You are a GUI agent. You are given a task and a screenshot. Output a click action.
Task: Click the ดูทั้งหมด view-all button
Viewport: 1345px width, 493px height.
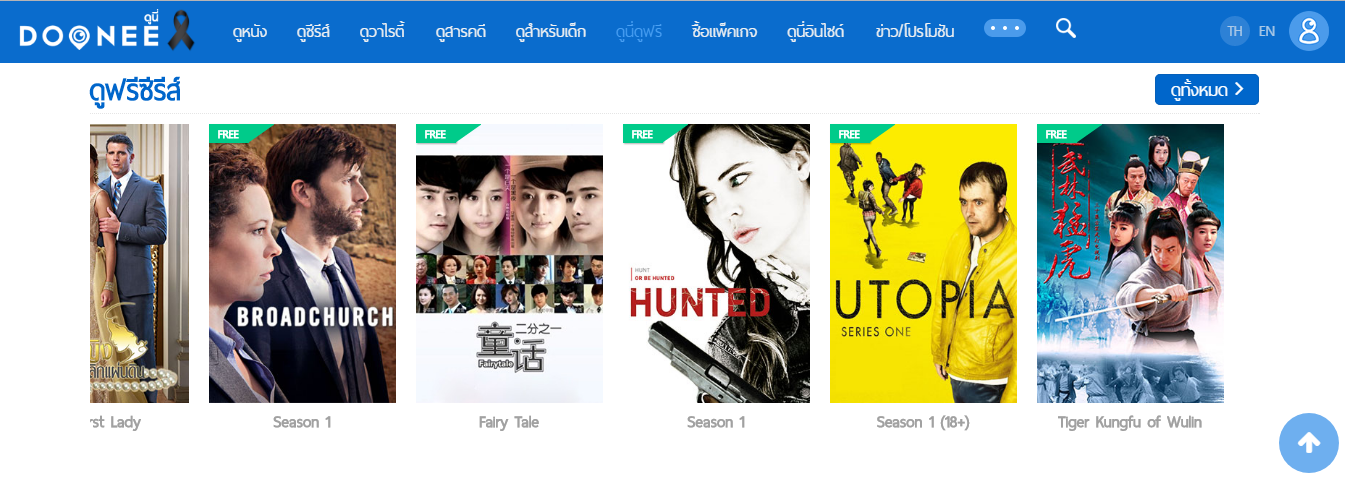coord(1207,89)
